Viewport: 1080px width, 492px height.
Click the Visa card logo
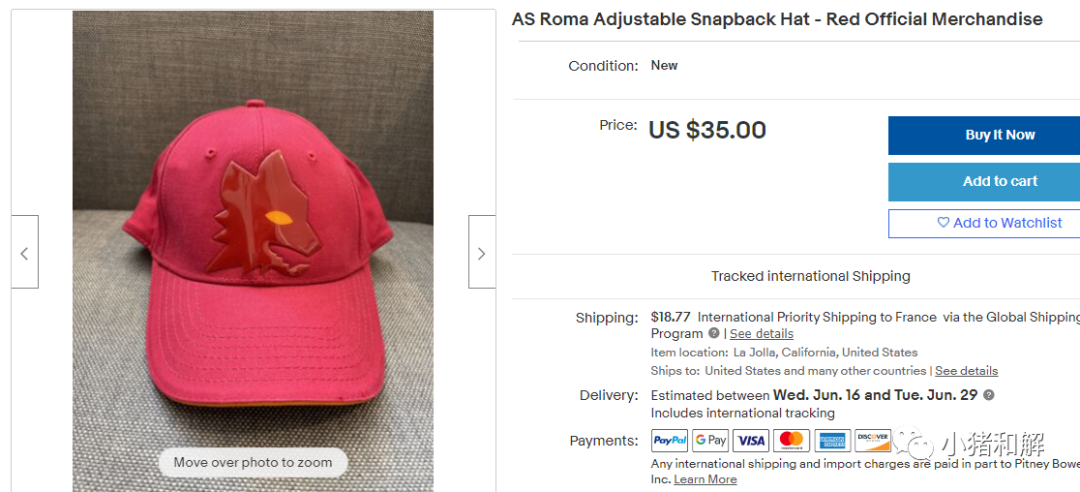click(x=751, y=440)
